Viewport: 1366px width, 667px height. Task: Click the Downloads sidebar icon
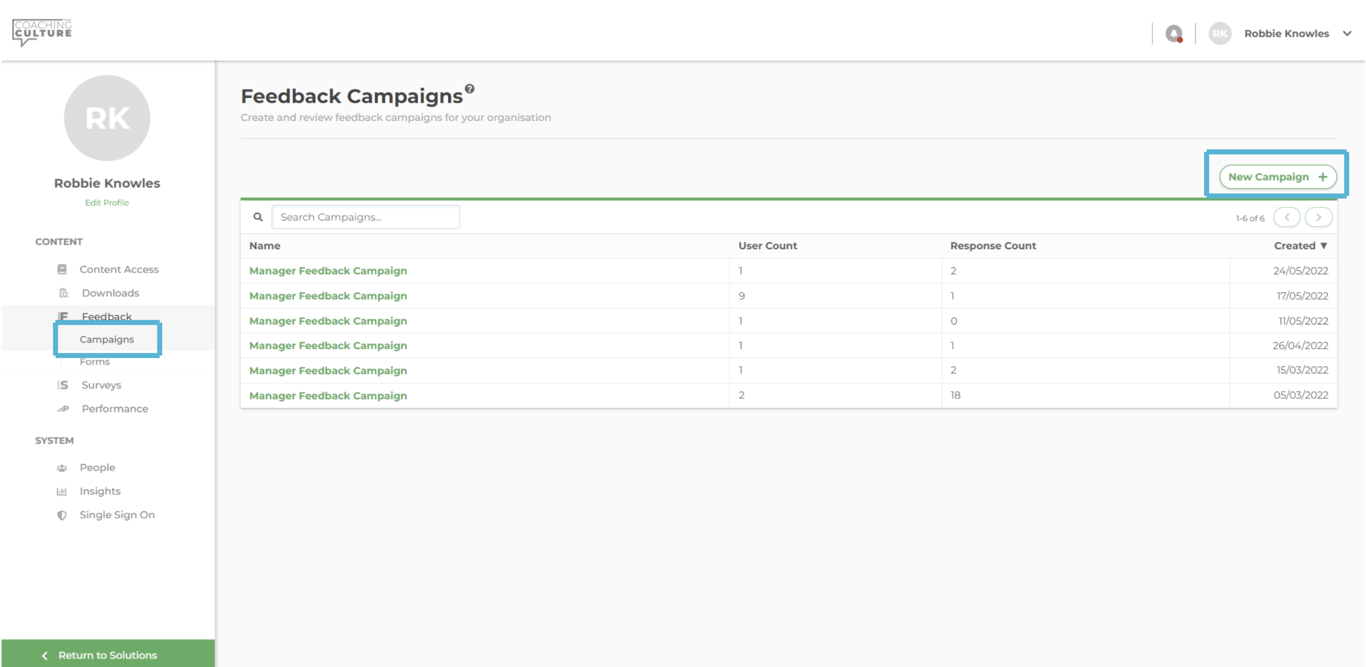click(x=63, y=293)
